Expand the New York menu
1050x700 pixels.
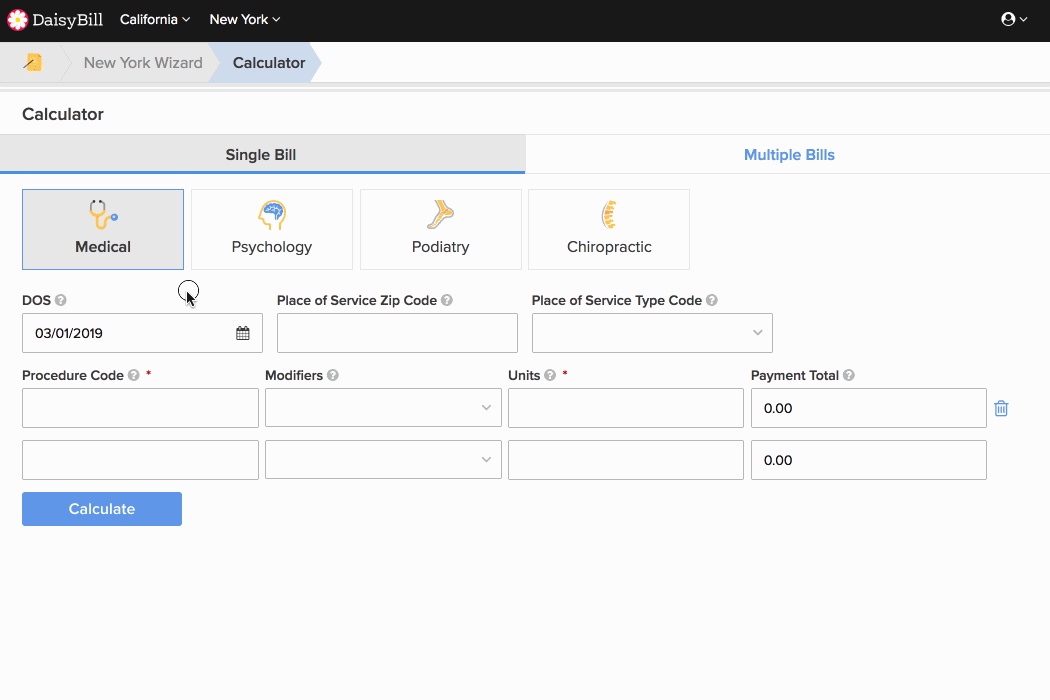tap(244, 19)
